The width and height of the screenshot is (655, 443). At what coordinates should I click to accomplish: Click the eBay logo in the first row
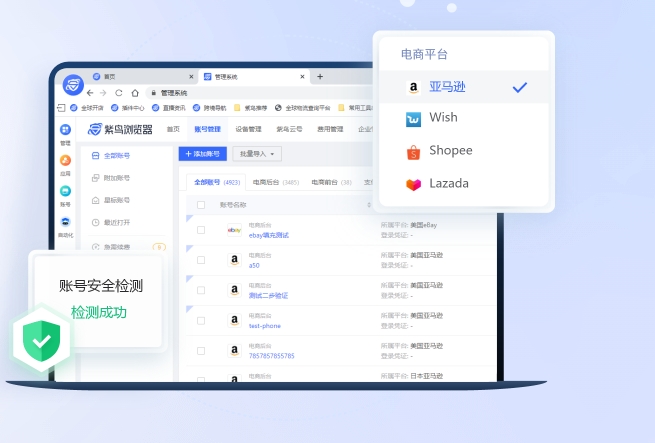pos(234,230)
